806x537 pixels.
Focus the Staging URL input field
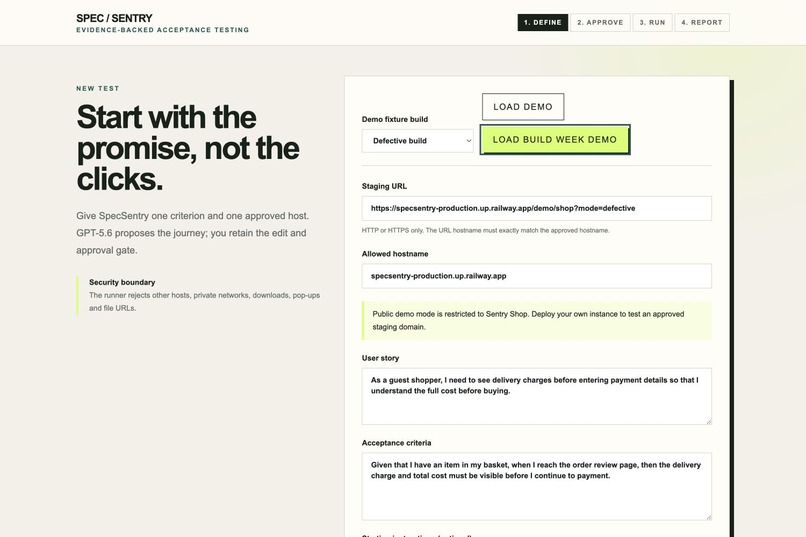click(537, 208)
